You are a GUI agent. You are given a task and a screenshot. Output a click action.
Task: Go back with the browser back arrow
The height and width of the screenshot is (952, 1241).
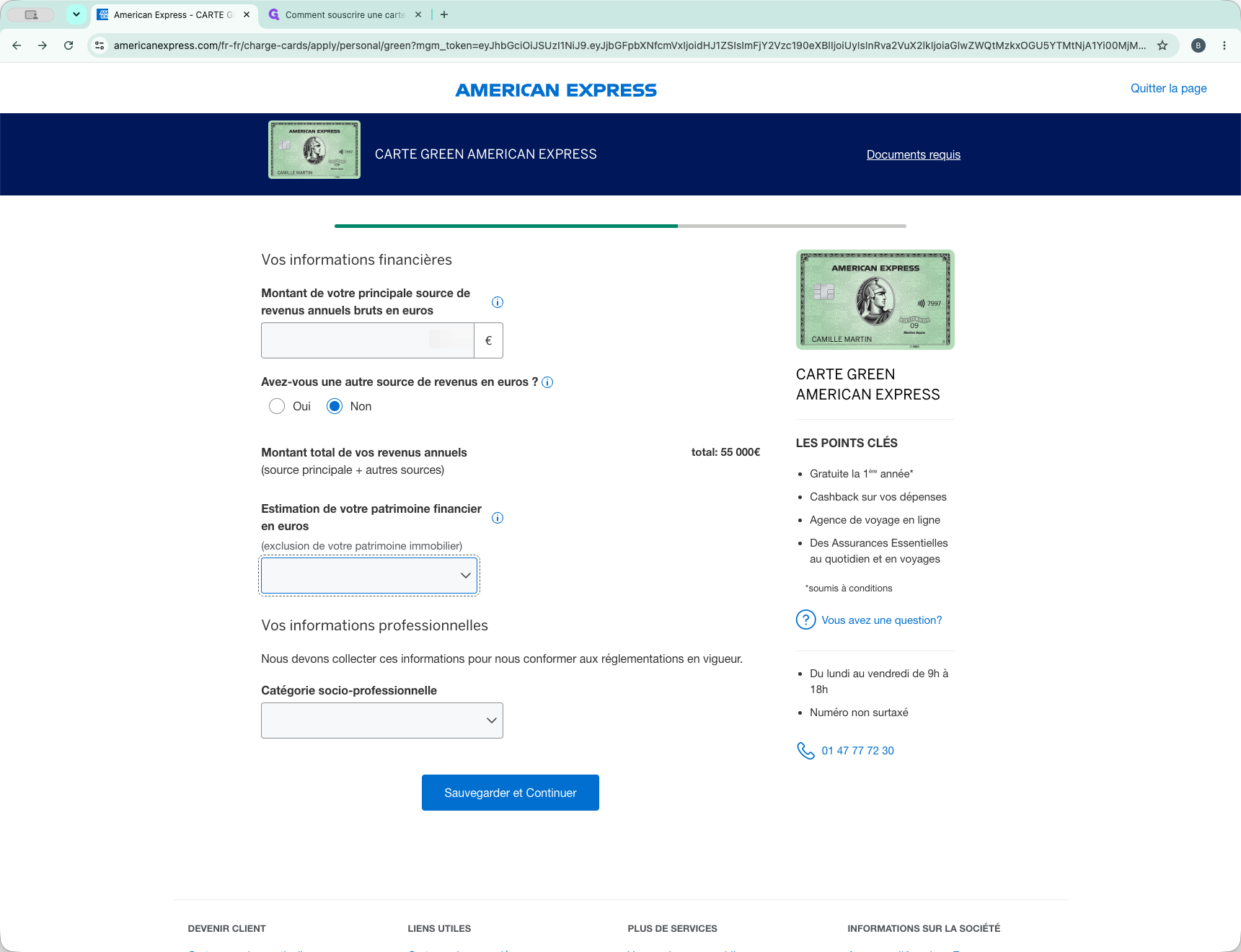(17, 45)
